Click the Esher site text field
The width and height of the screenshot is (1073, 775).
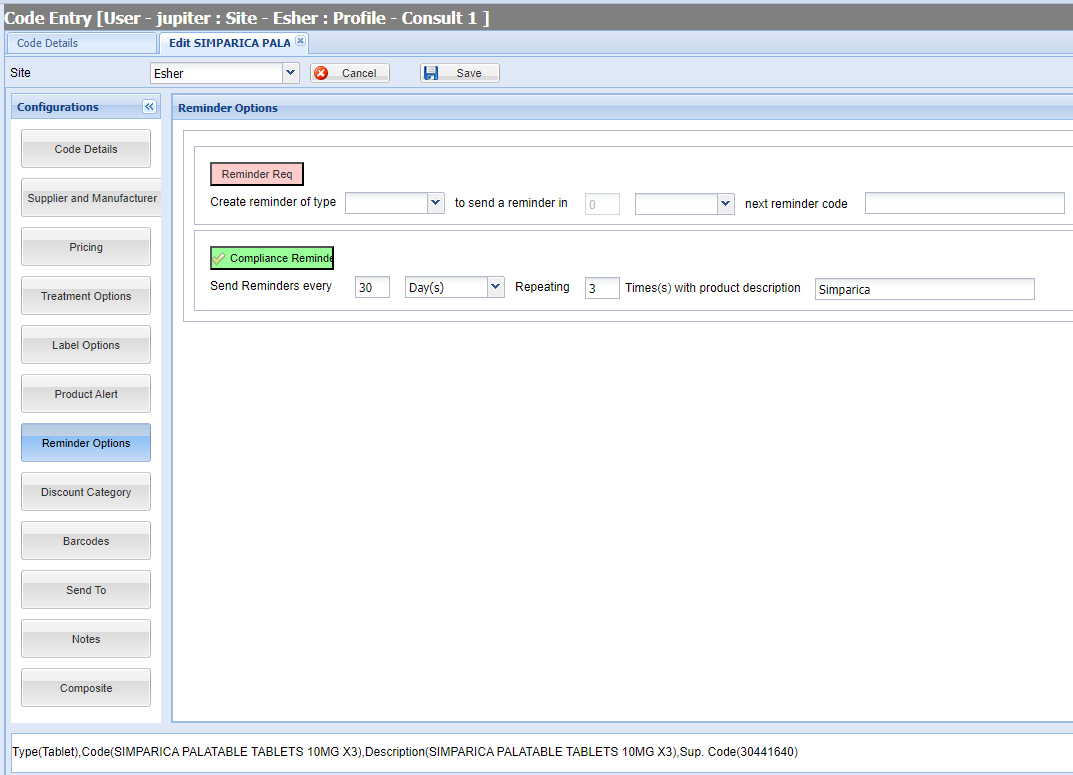tap(216, 73)
